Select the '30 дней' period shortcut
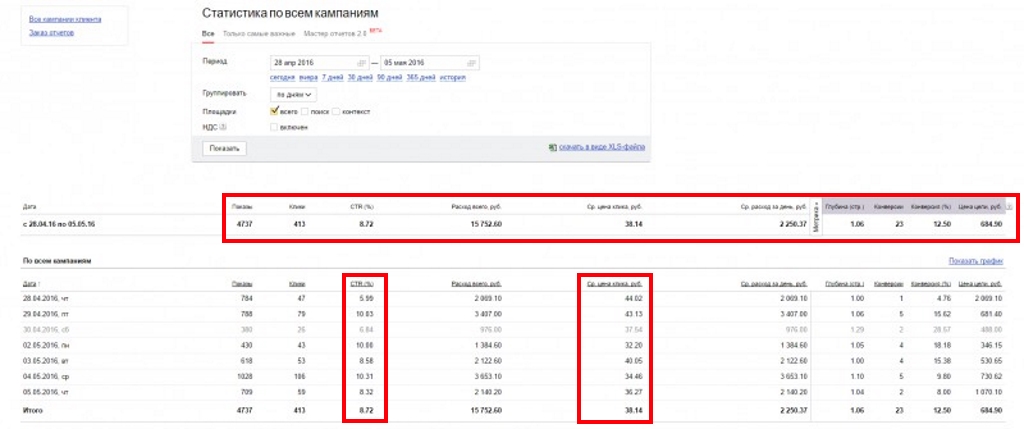This screenshot has width=1024, height=429. (360, 78)
